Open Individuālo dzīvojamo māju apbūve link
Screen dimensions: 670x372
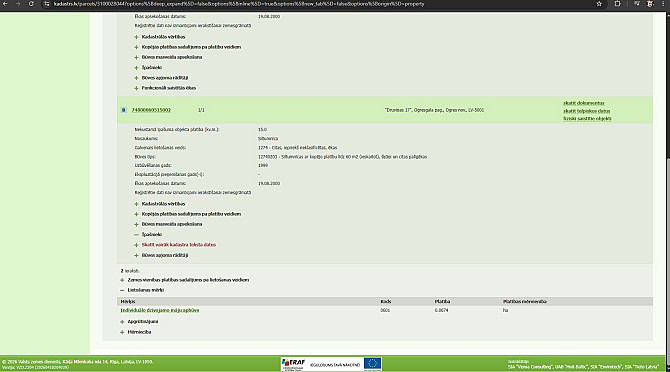160,310
